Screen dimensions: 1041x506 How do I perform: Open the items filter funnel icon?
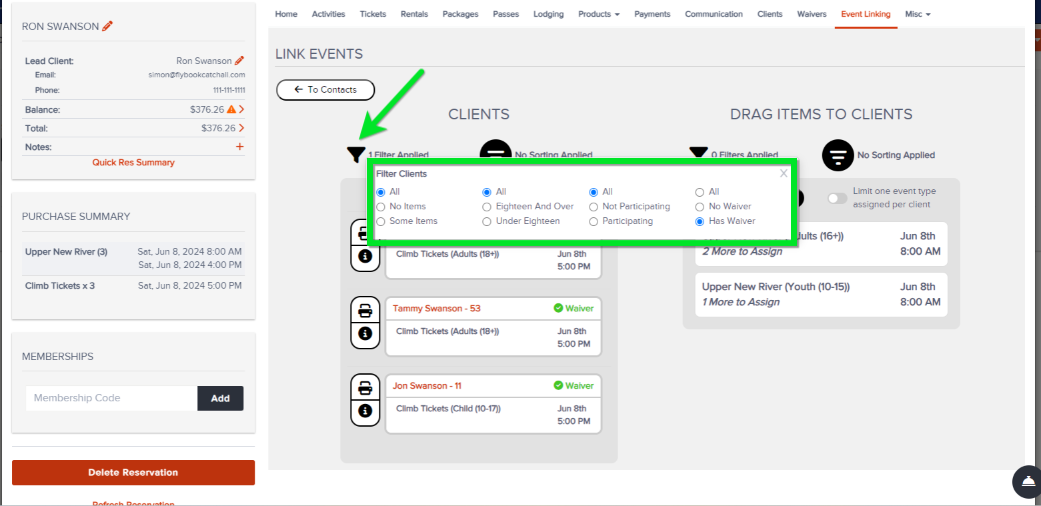[698, 153]
